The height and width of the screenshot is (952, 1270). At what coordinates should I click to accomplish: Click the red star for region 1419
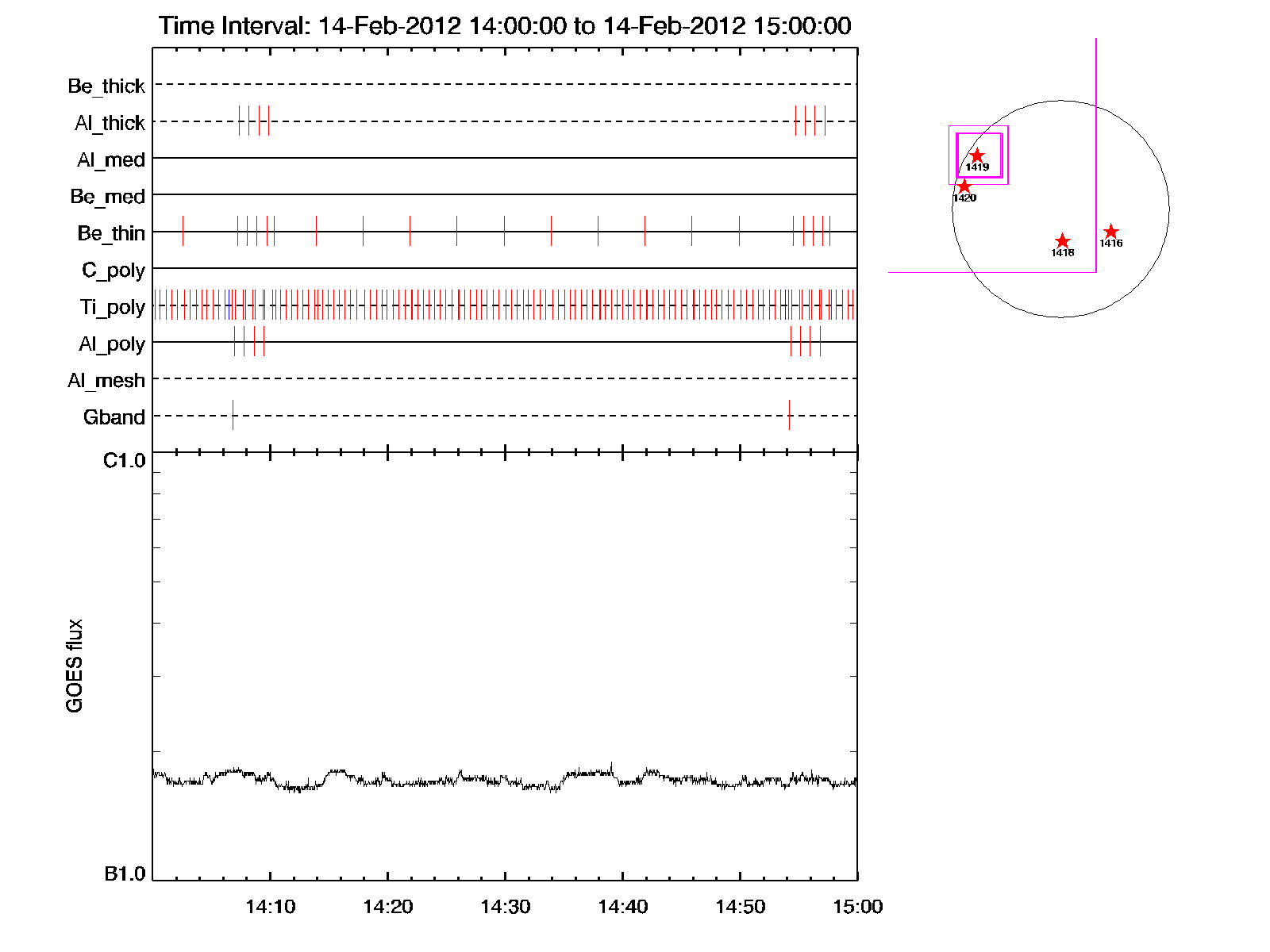tap(977, 155)
